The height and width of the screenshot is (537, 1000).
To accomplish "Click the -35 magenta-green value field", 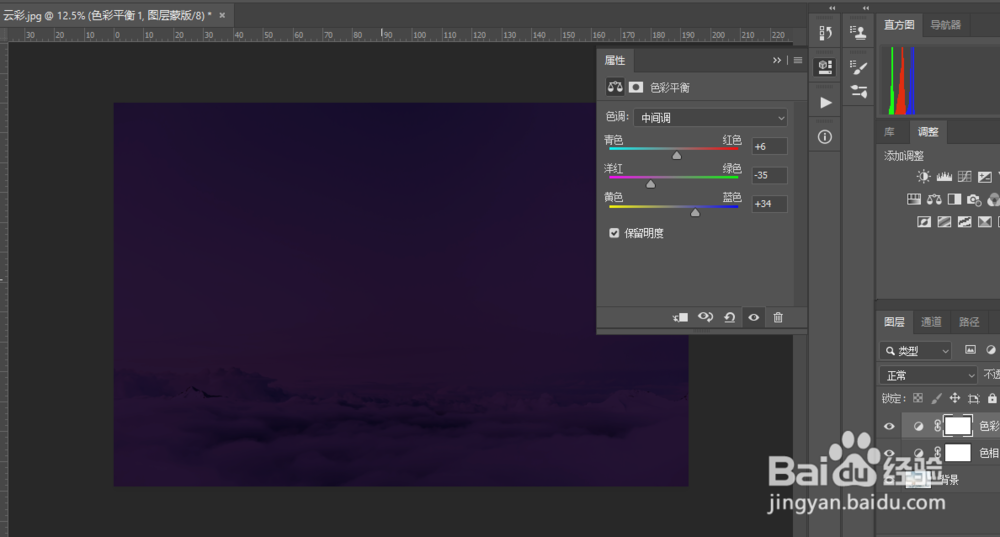I will pos(769,175).
